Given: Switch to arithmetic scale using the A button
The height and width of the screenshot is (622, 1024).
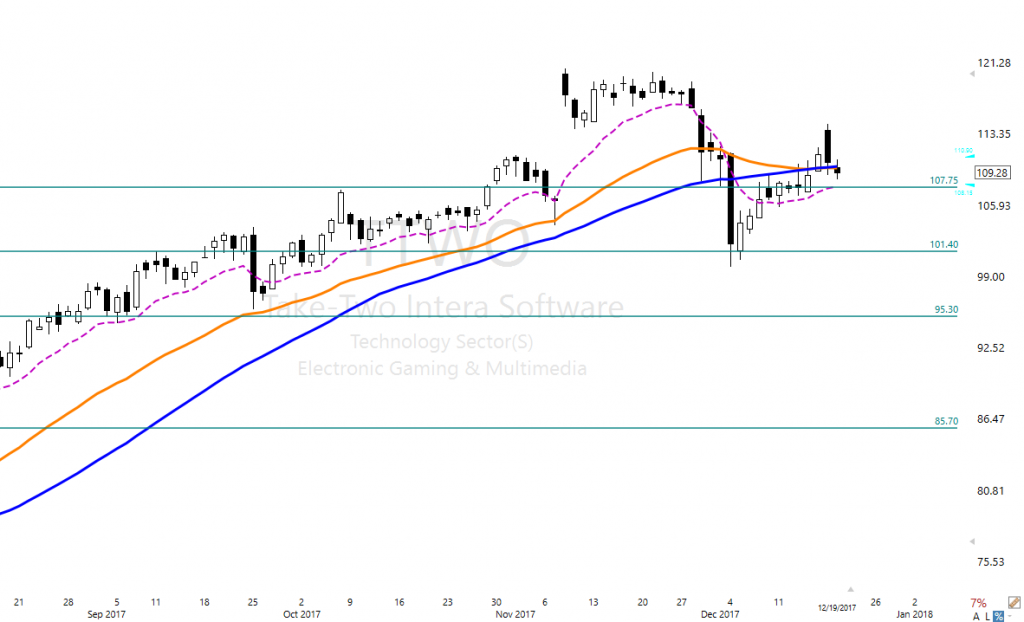Looking at the screenshot, I should (x=976, y=616).
